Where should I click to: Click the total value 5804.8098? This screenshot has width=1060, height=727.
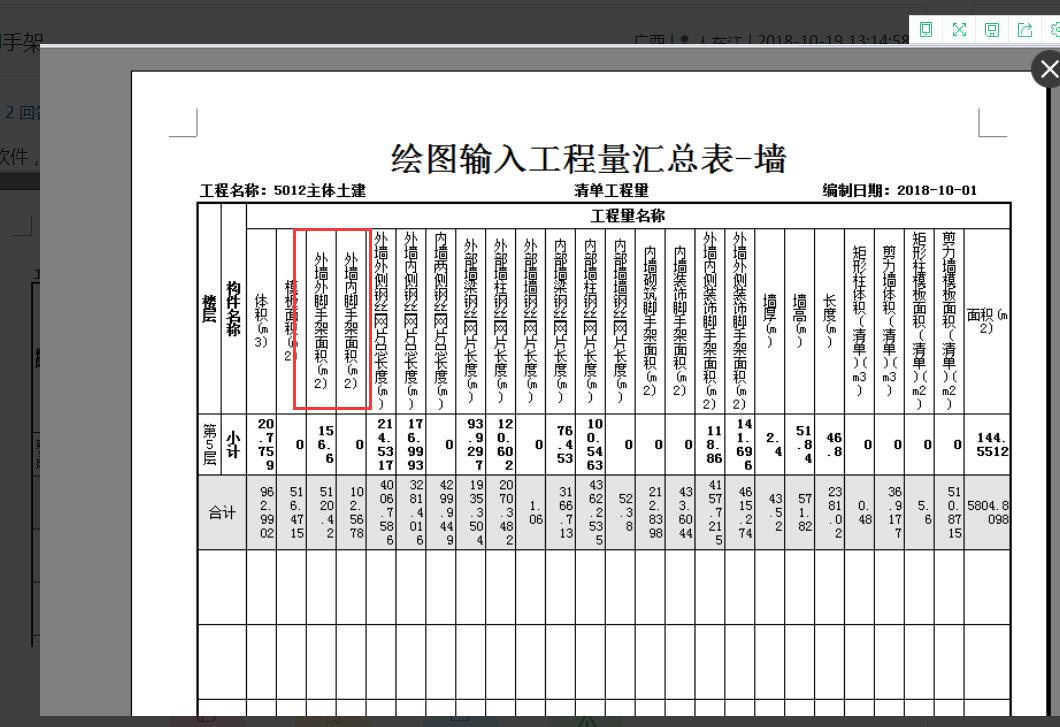(x=988, y=512)
